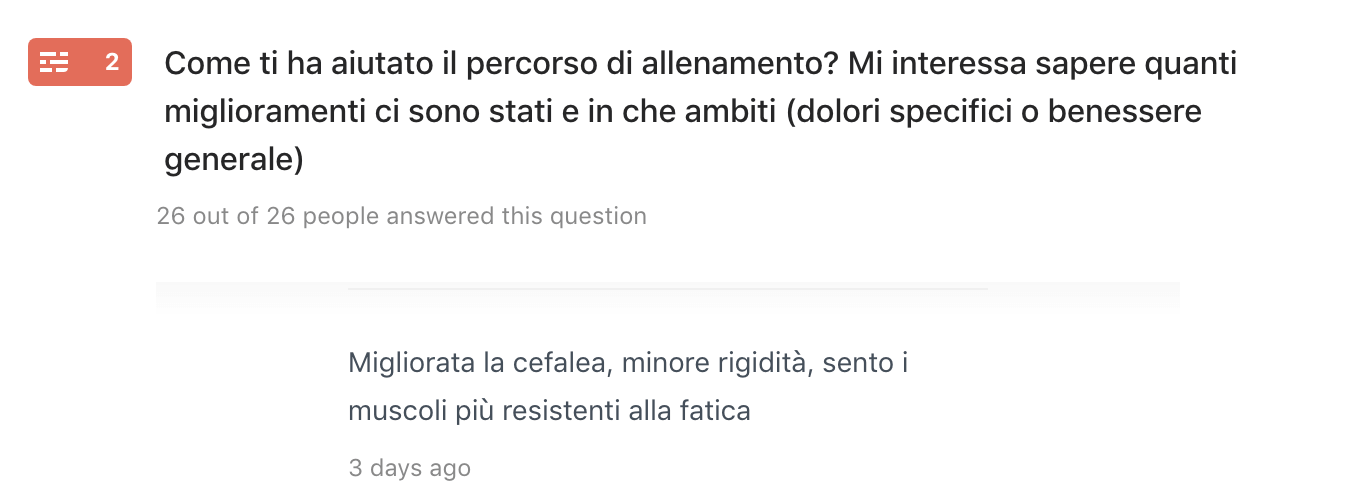Click the word 'generale)' in the question
The image size is (1354, 502).
[x=234, y=159]
